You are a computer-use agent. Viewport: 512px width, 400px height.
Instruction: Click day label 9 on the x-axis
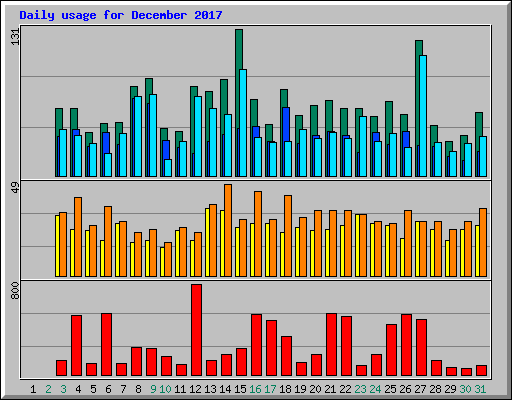click(153, 389)
